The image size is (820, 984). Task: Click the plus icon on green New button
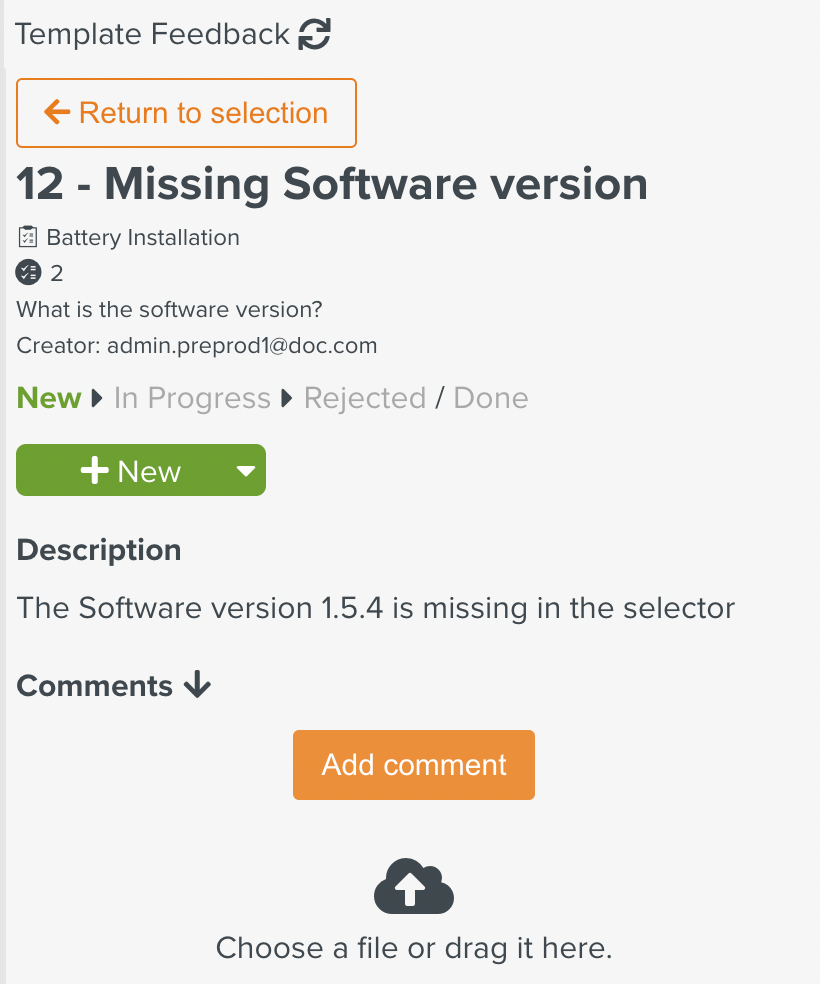(x=95, y=471)
